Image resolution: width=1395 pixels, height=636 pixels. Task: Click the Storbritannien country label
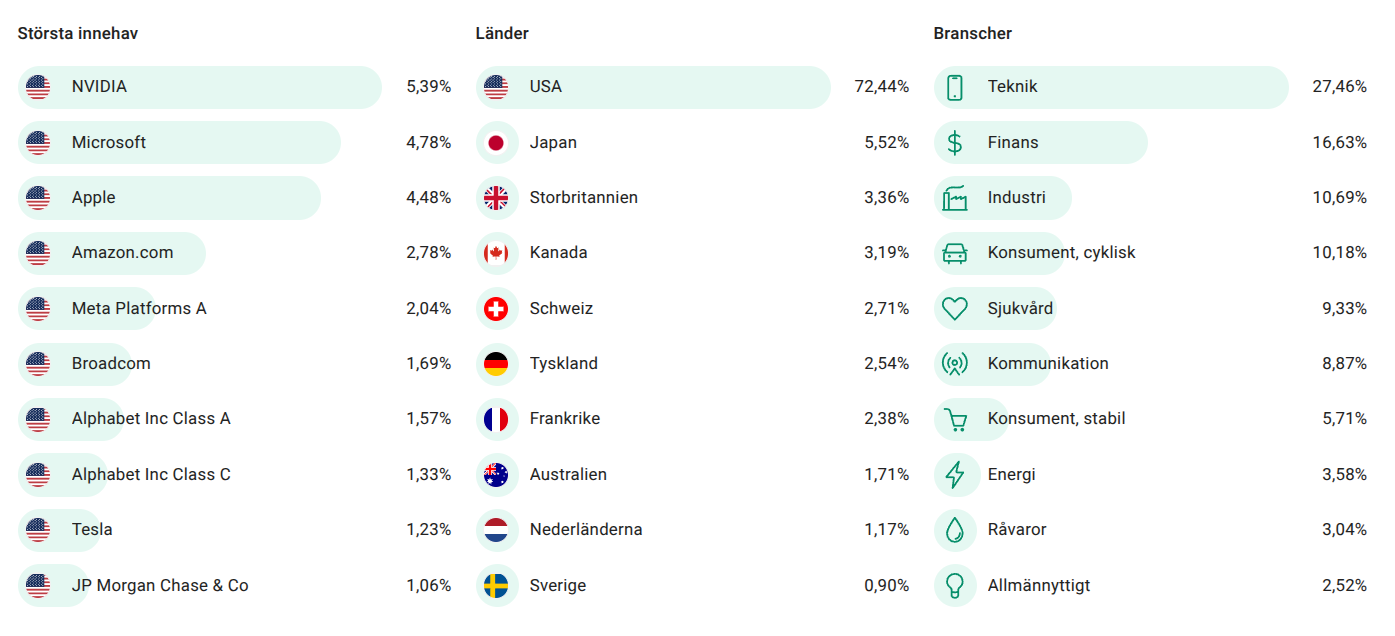583,198
